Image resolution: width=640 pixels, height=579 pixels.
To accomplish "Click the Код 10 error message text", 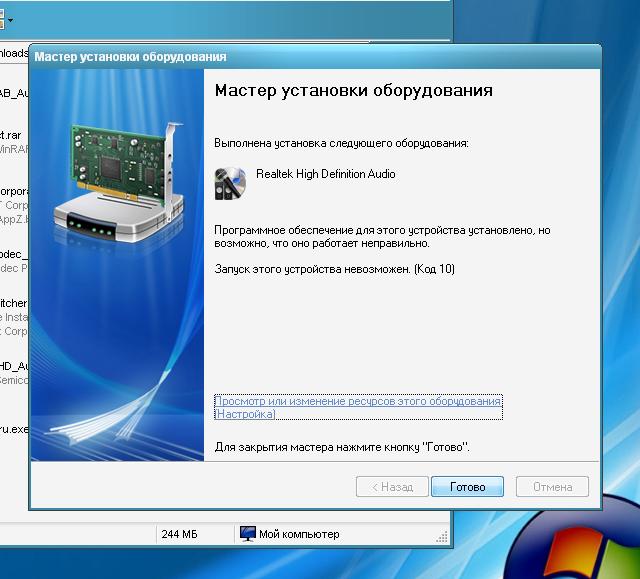I will pyautogui.click(x=334, y=269).
